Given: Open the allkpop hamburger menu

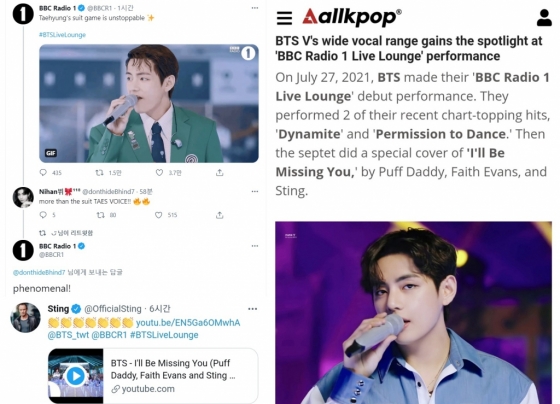Looking at the screenshot, I should point(284,18).
